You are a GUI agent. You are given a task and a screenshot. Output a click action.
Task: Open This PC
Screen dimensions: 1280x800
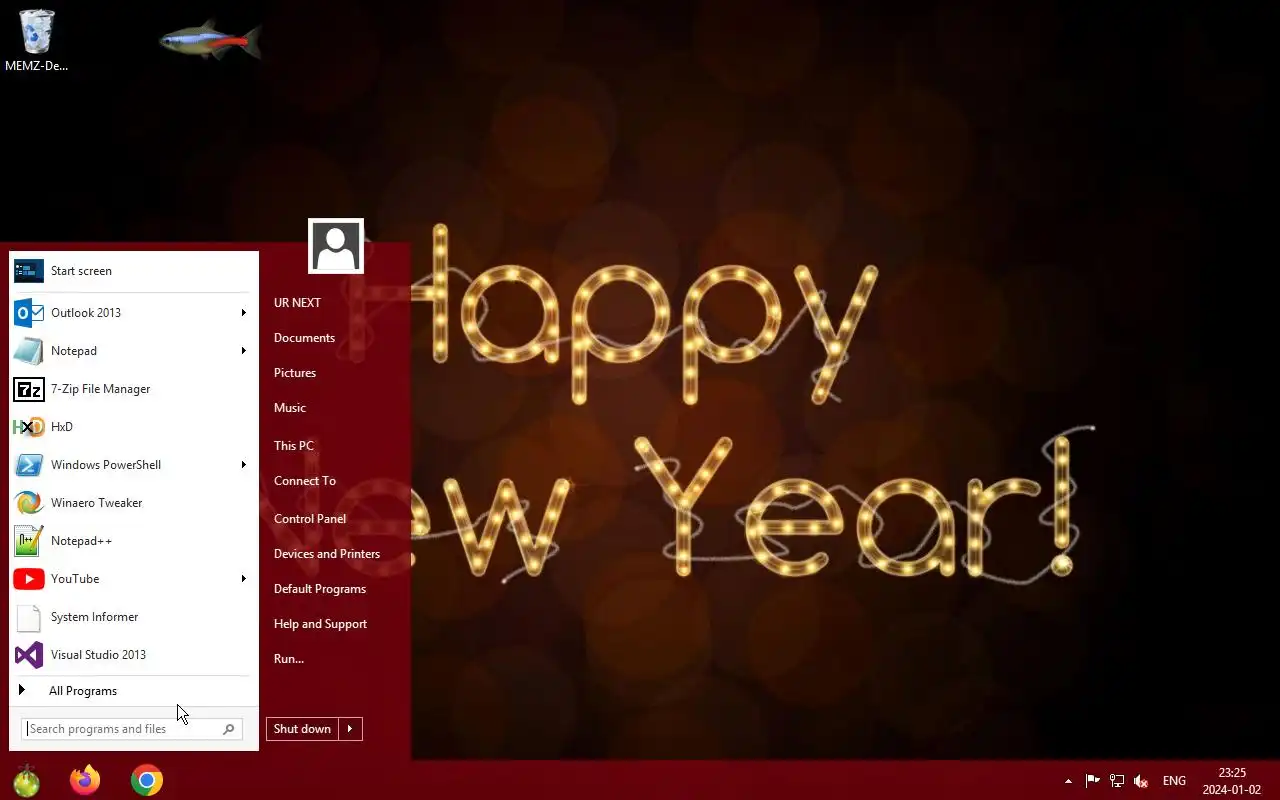(294, 446)
